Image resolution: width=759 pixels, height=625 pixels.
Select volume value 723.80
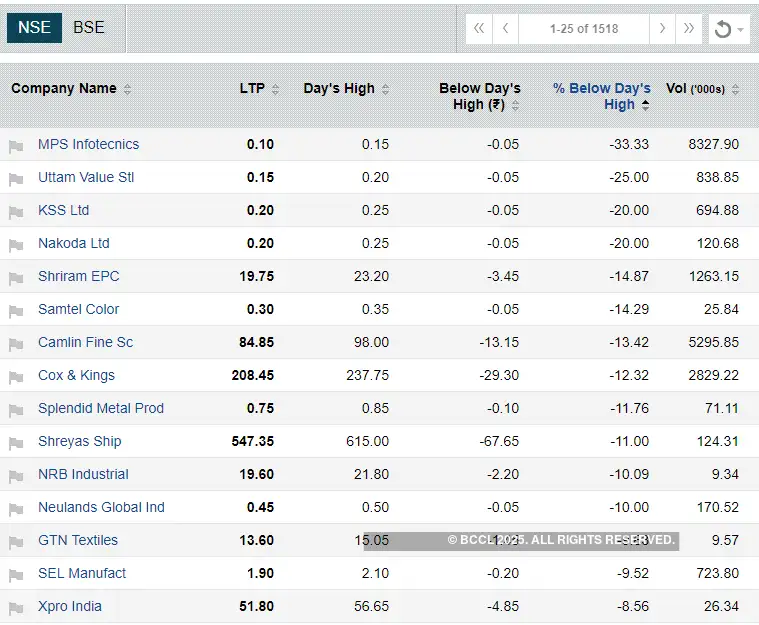click(717, 573)
